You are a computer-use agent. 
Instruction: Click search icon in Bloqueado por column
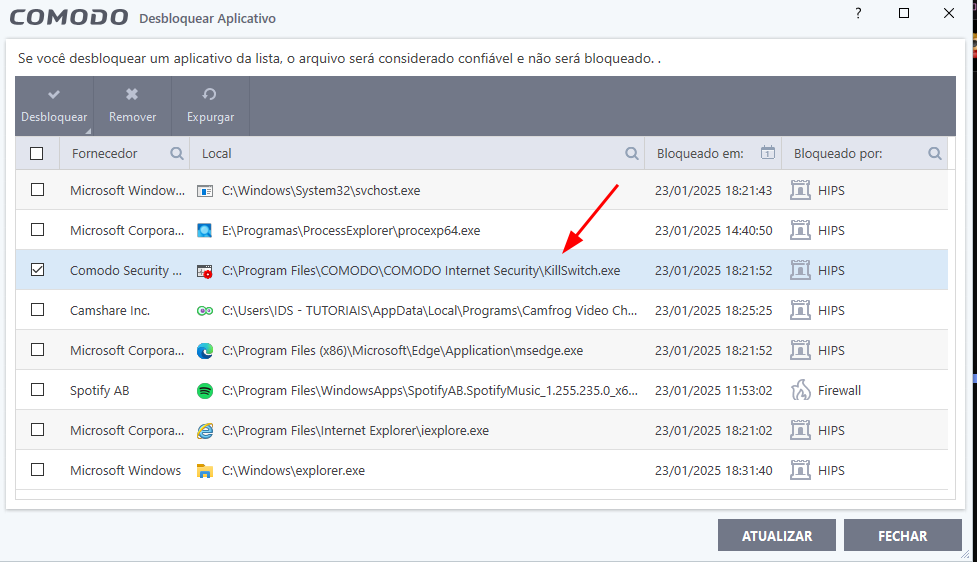(x=935, y=154)
